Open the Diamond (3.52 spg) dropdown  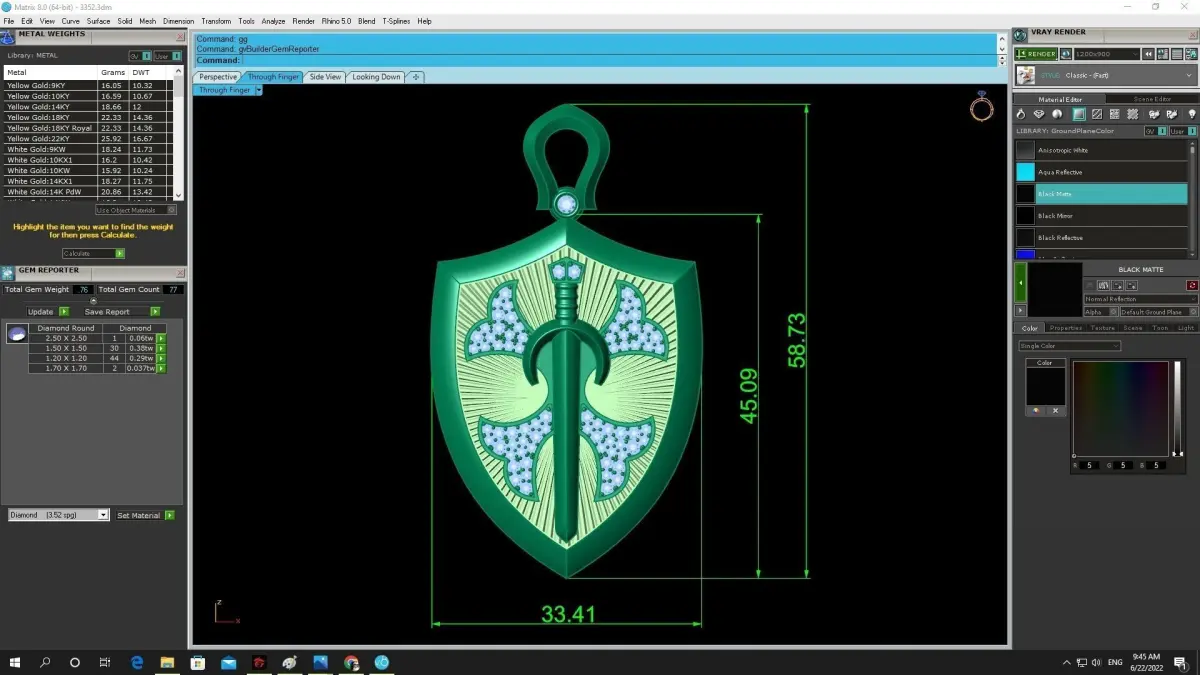point(58,515)
